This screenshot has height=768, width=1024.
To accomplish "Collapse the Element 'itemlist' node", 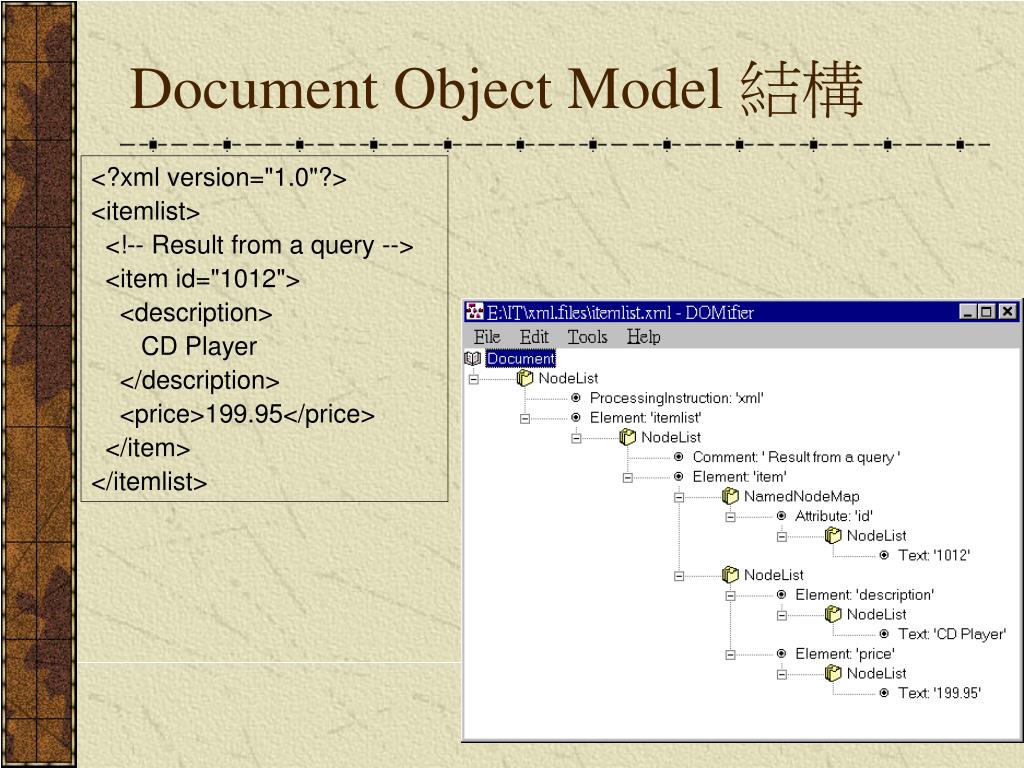I will click(524, 419).
